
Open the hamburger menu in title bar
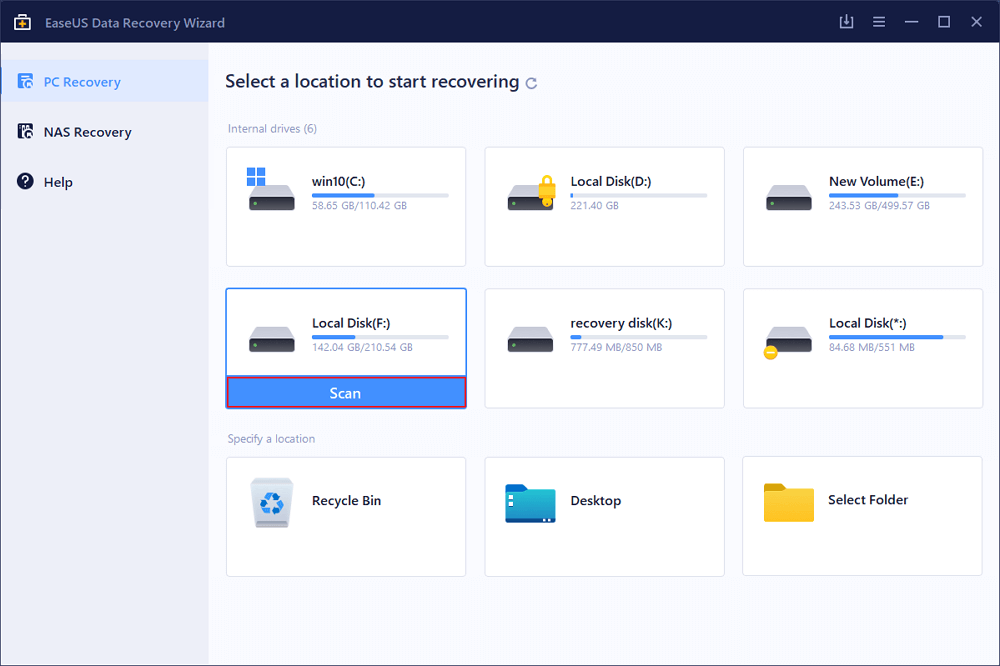point(879,22)
